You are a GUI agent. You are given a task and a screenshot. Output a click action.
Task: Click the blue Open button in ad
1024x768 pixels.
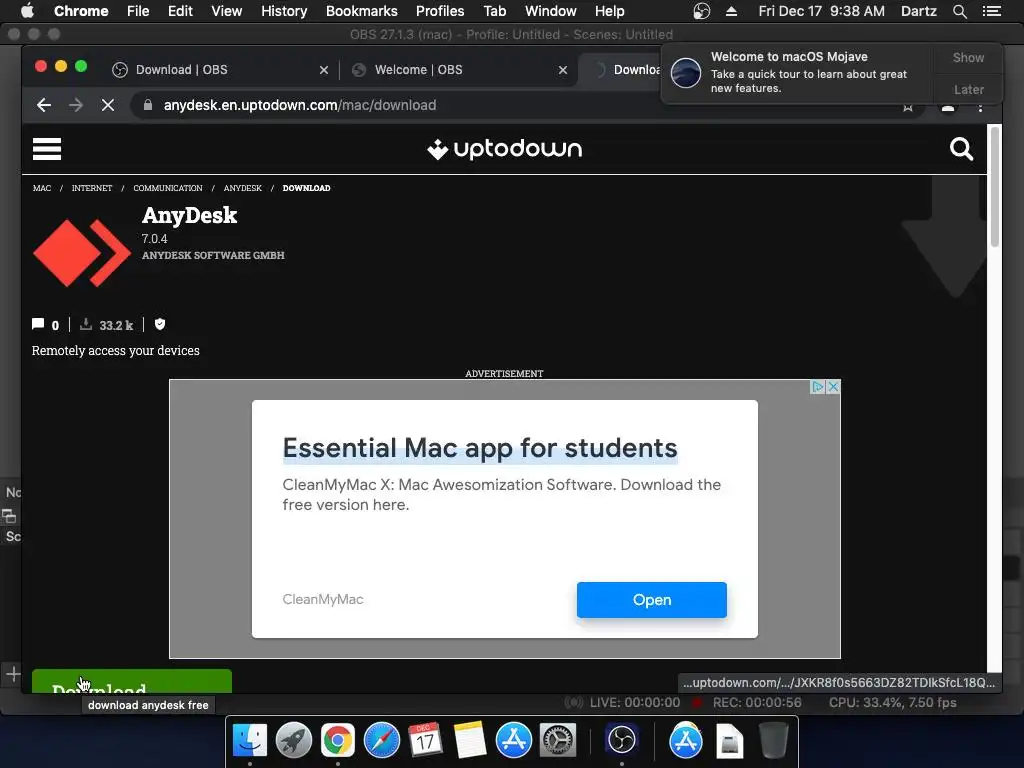click(652, 600)
